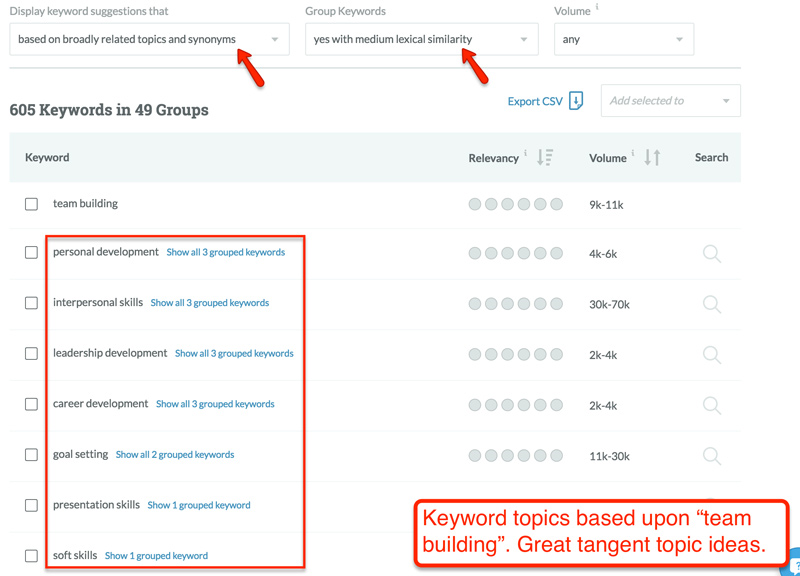Select the goal setting keyword text

point(80,454)
